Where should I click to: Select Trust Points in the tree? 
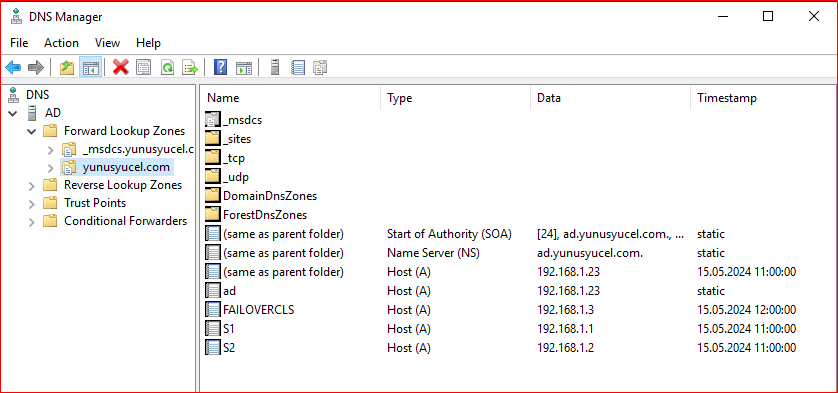click(95, 203)
